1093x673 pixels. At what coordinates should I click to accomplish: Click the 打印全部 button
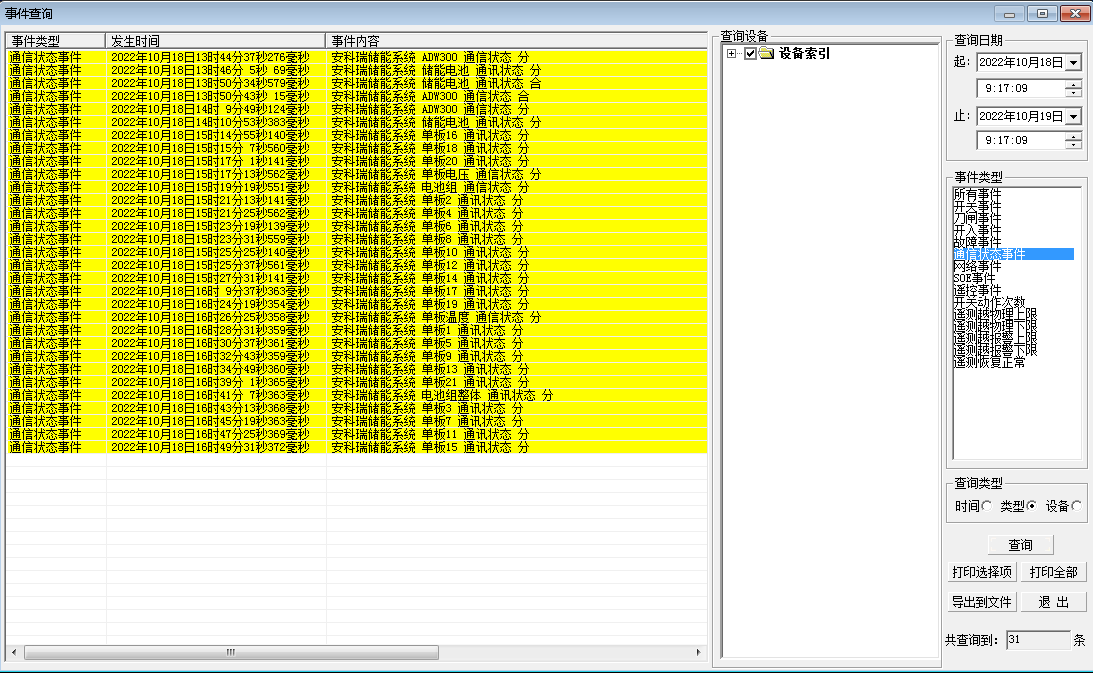click(x=1054, y=572)
